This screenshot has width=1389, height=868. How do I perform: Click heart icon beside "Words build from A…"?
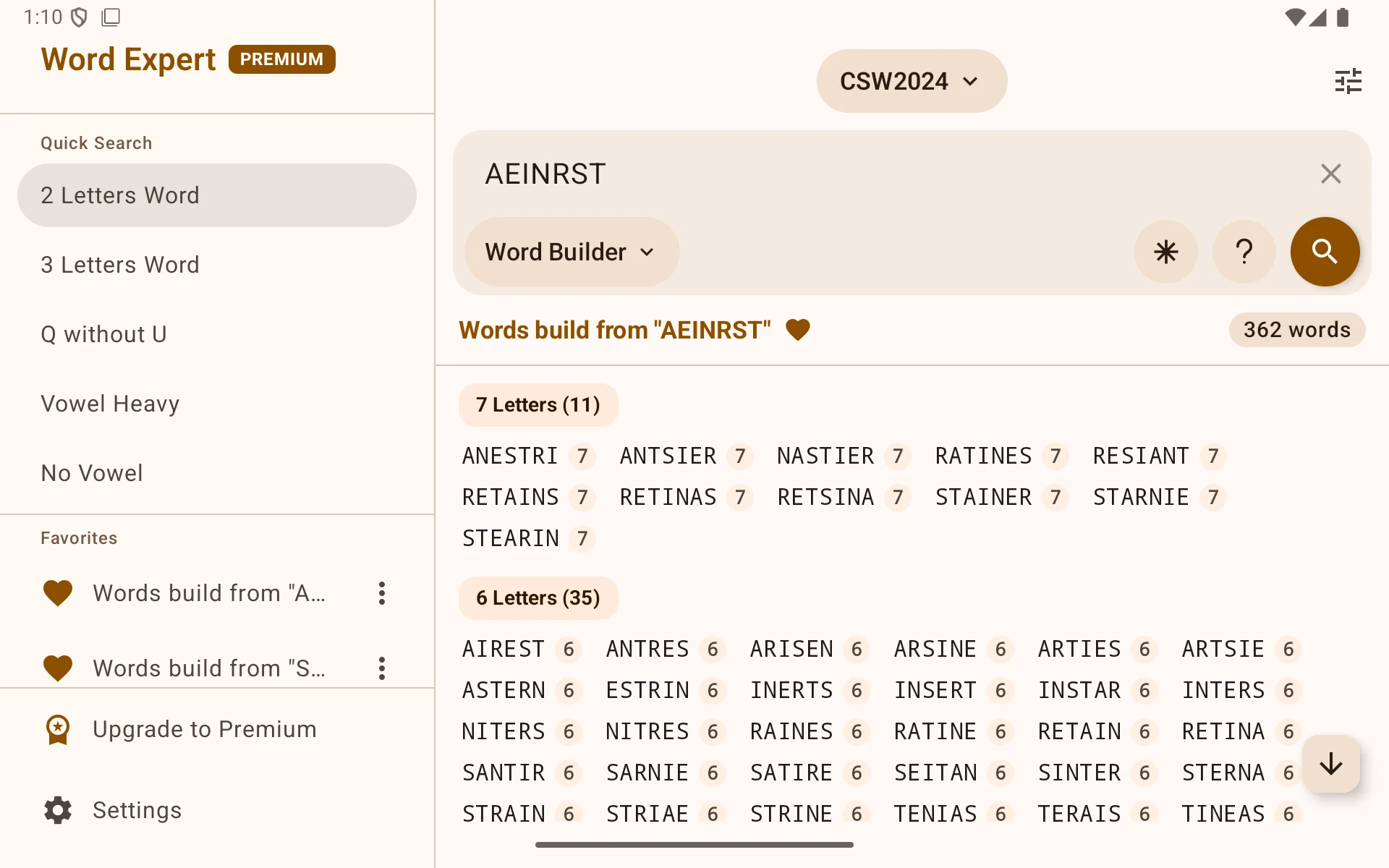[58, 593]
